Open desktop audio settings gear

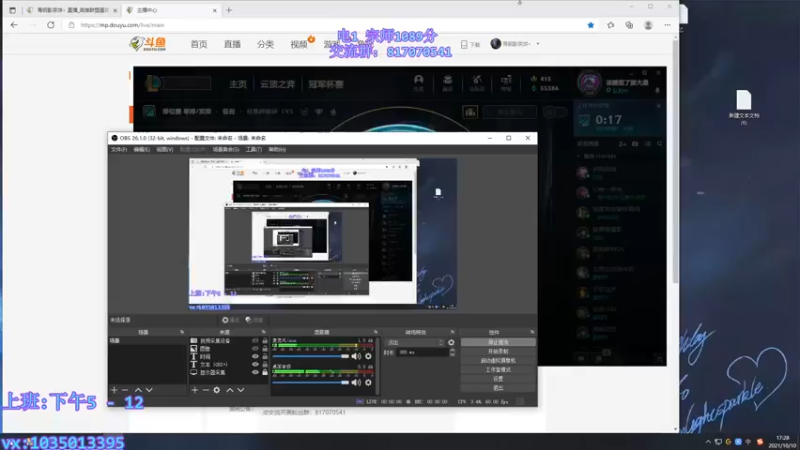368,382
